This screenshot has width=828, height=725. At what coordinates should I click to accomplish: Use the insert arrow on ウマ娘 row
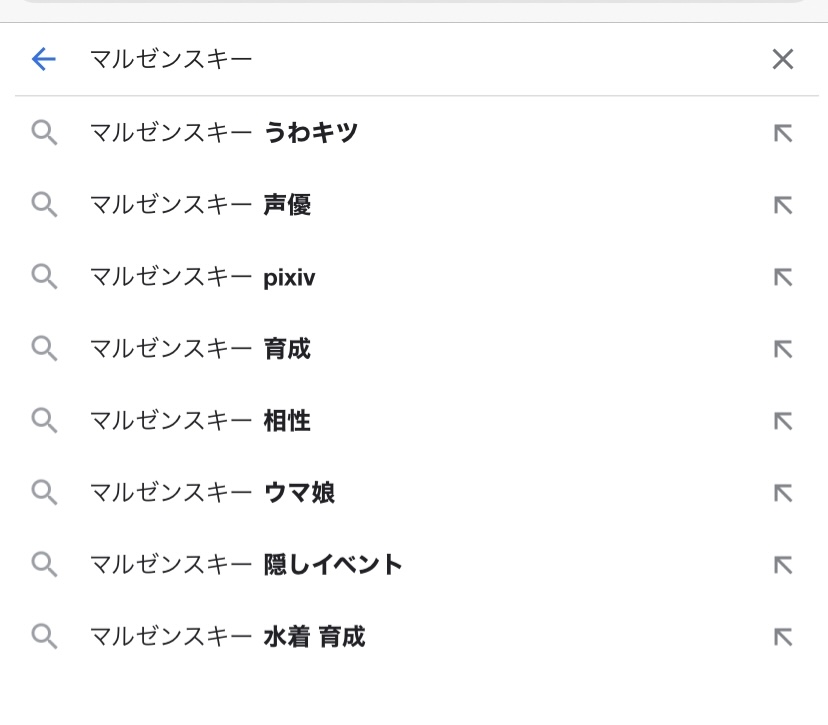tap(783, 493)
